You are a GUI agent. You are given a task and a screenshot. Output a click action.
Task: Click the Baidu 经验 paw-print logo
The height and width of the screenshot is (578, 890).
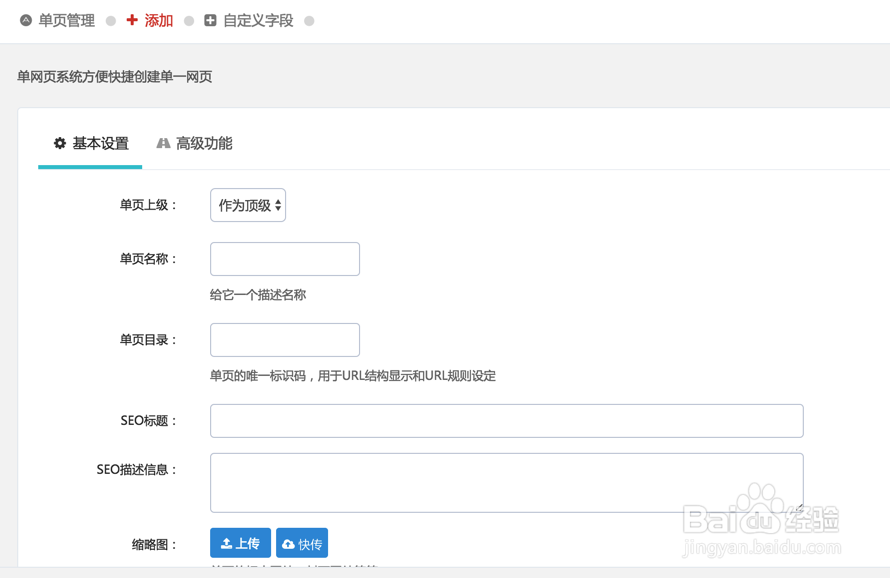760,513
